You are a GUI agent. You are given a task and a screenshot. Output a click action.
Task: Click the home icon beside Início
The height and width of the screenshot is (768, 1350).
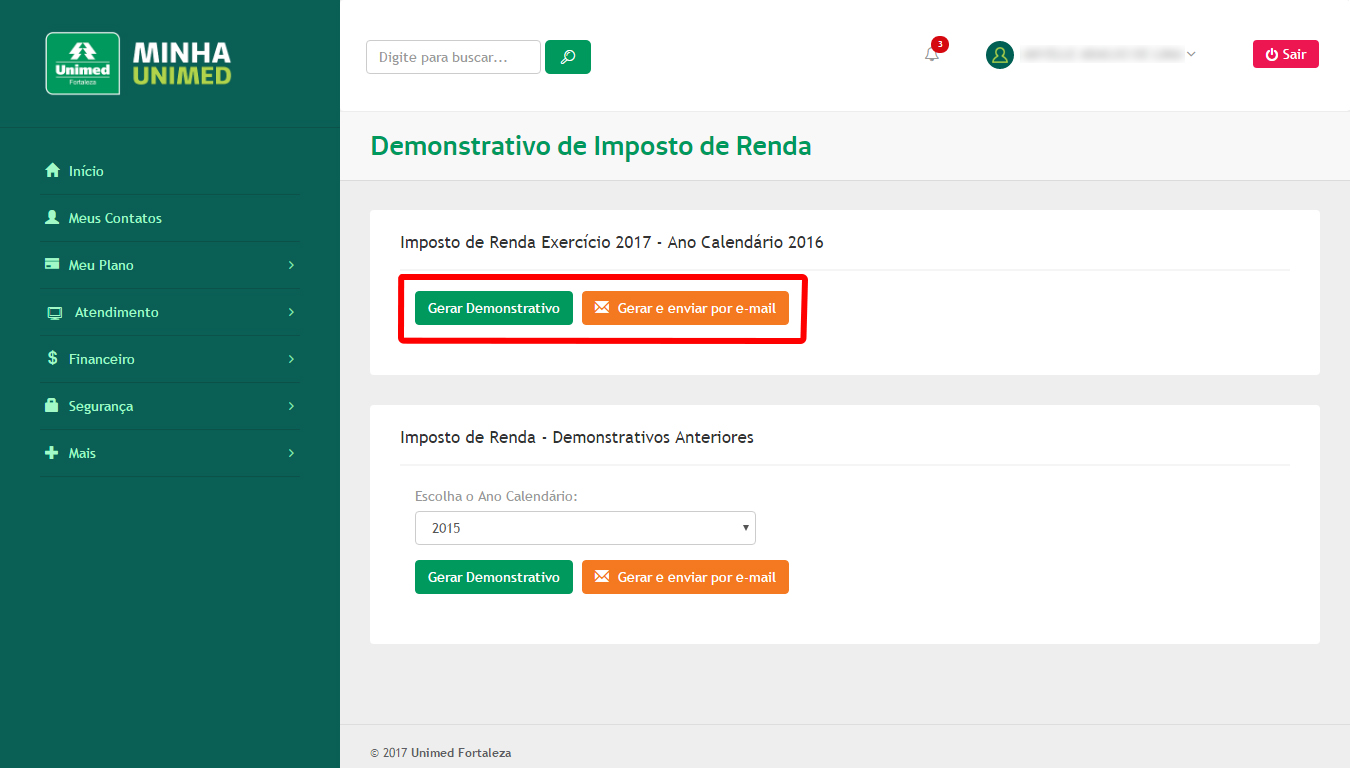click(x=53, y=171)
